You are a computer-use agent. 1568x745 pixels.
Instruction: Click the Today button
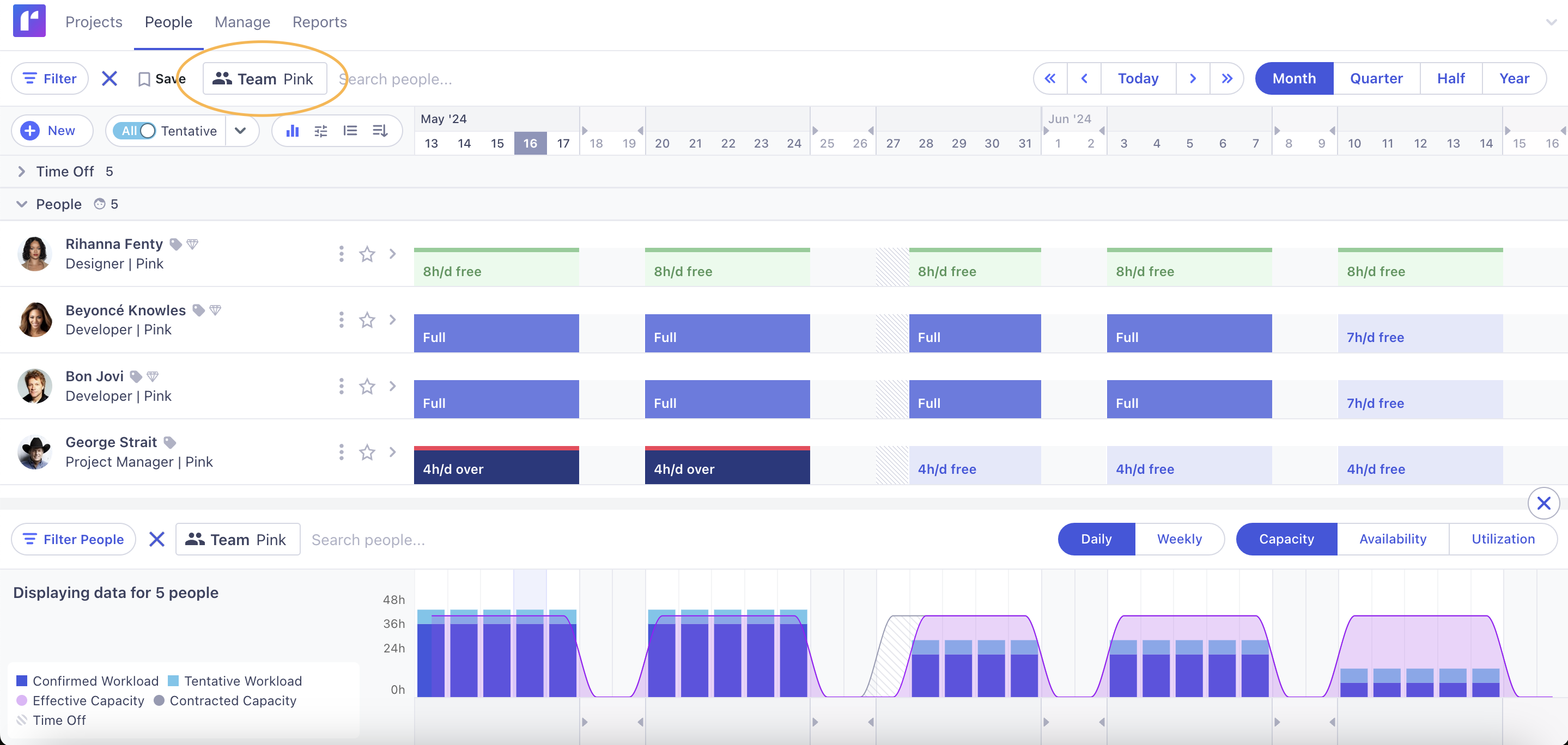1138,78
